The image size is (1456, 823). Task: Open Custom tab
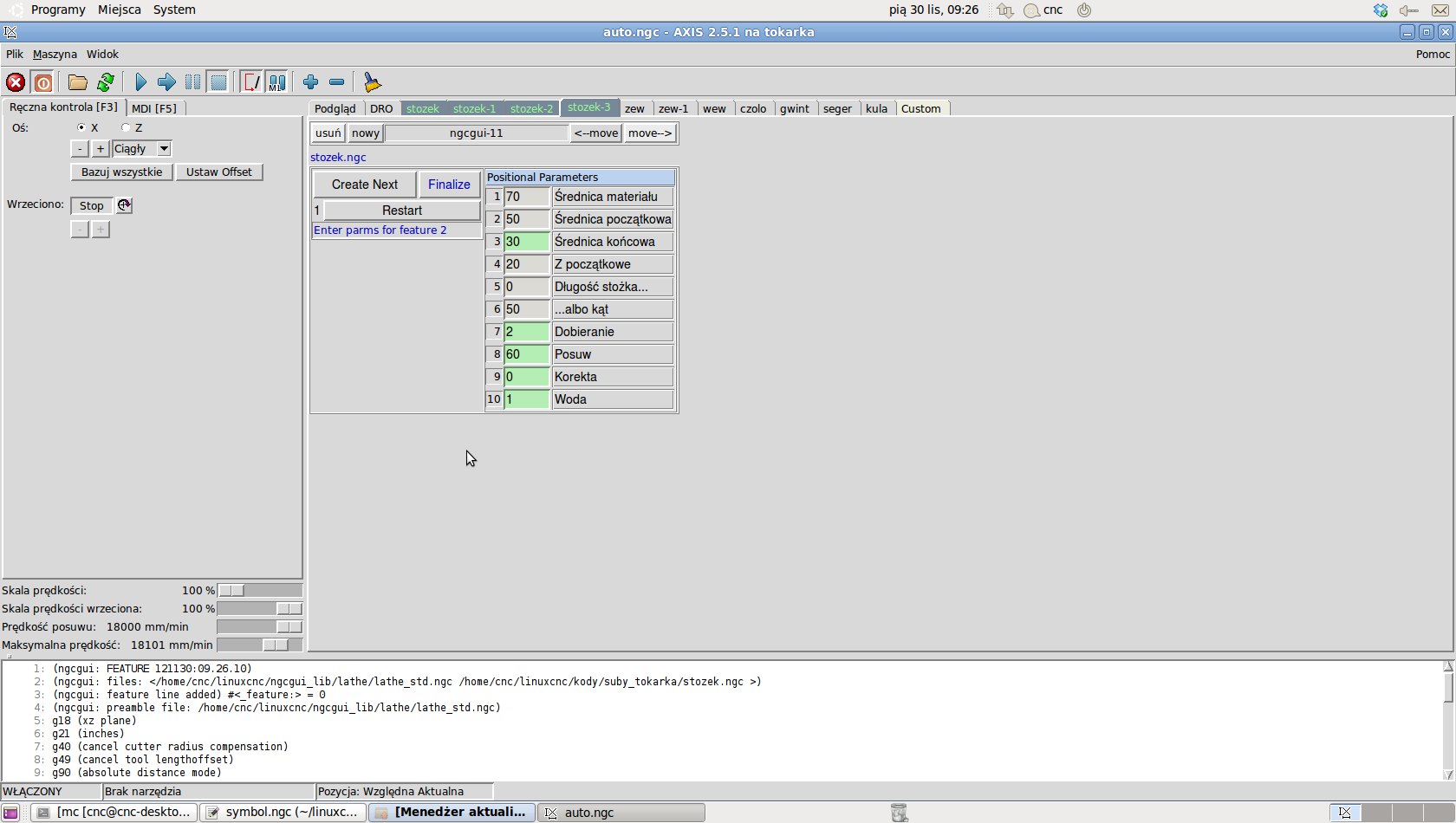(920, 108)
